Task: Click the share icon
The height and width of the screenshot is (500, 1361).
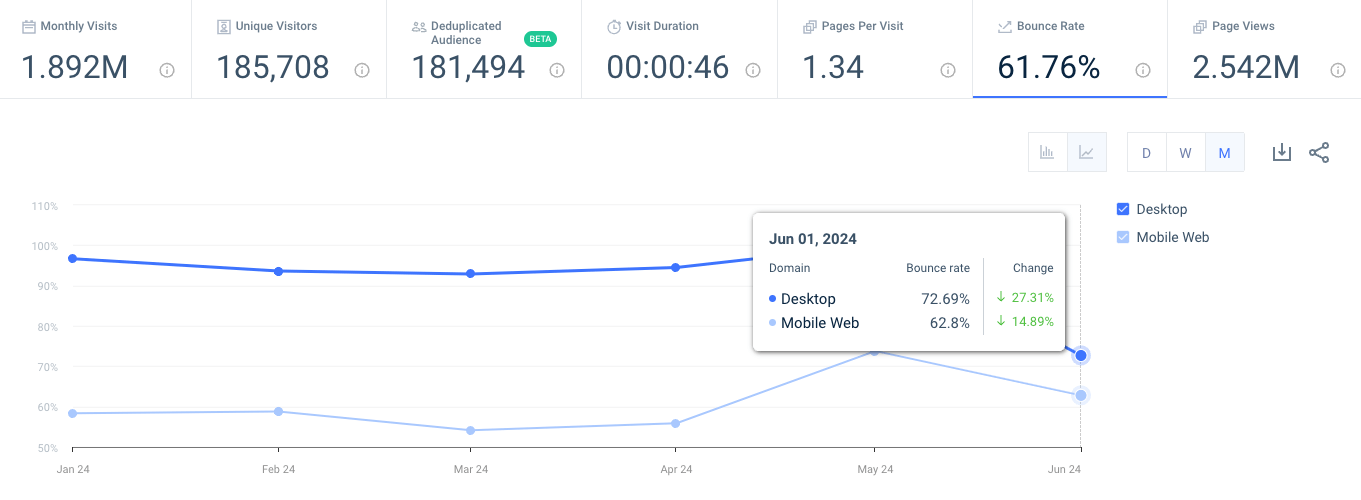Action: coord(1319,152)
